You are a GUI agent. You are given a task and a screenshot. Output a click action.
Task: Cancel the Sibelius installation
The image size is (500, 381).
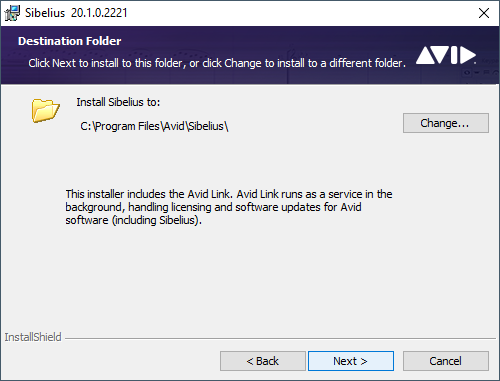tap(446, 361)
